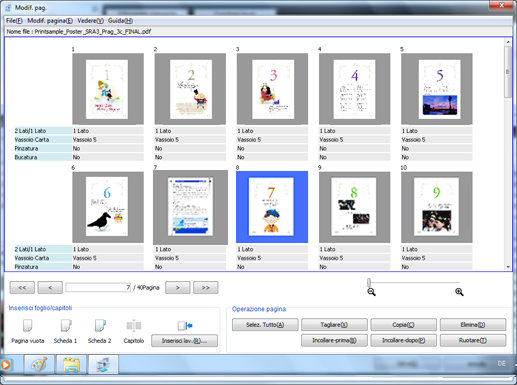Click '1 Lato' value under page 5
The height and width of the screenshot is (385, 517).
[437, 131]
